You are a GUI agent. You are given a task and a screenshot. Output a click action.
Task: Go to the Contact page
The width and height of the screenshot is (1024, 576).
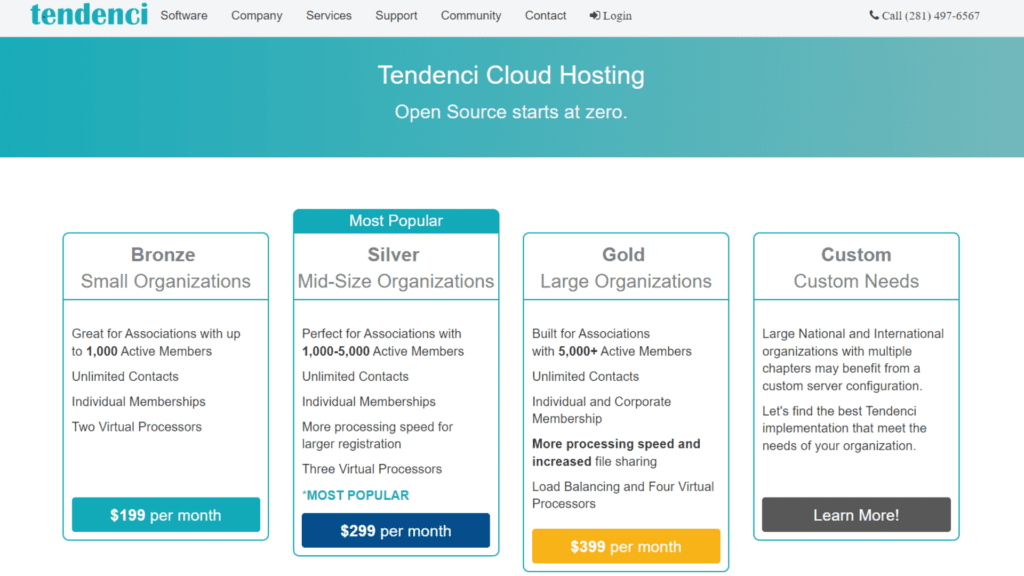point(545,16)
